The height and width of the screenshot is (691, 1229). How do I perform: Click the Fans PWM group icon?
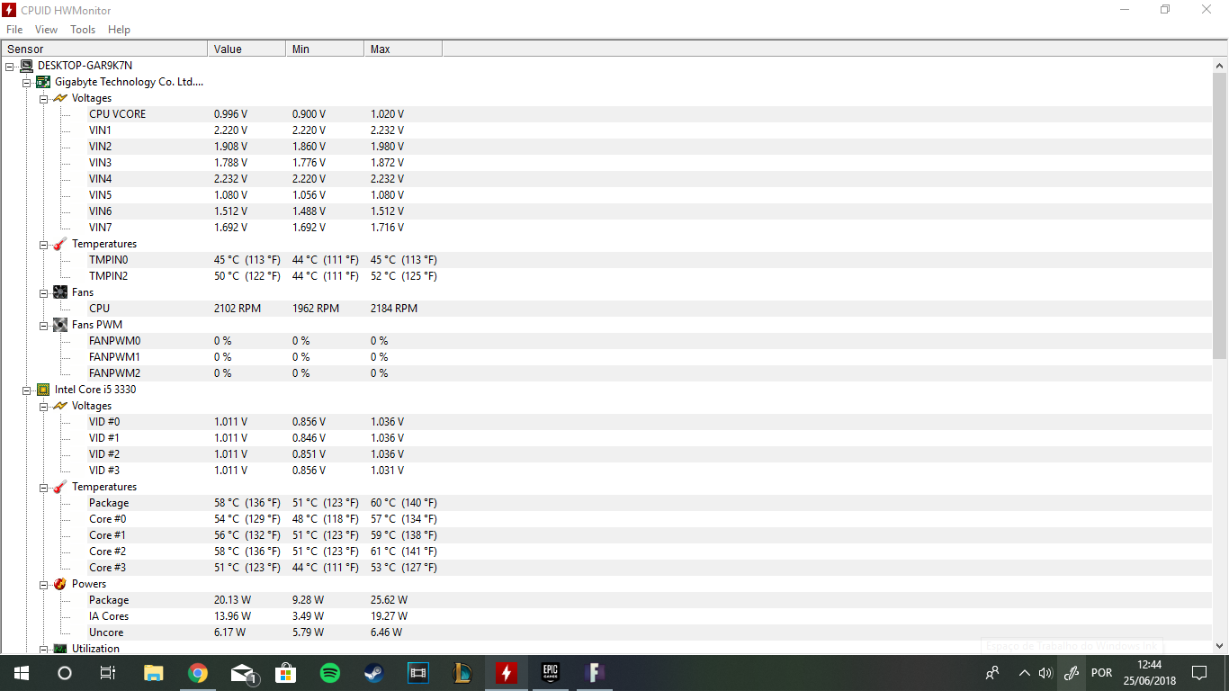click(x=60, y=325)
